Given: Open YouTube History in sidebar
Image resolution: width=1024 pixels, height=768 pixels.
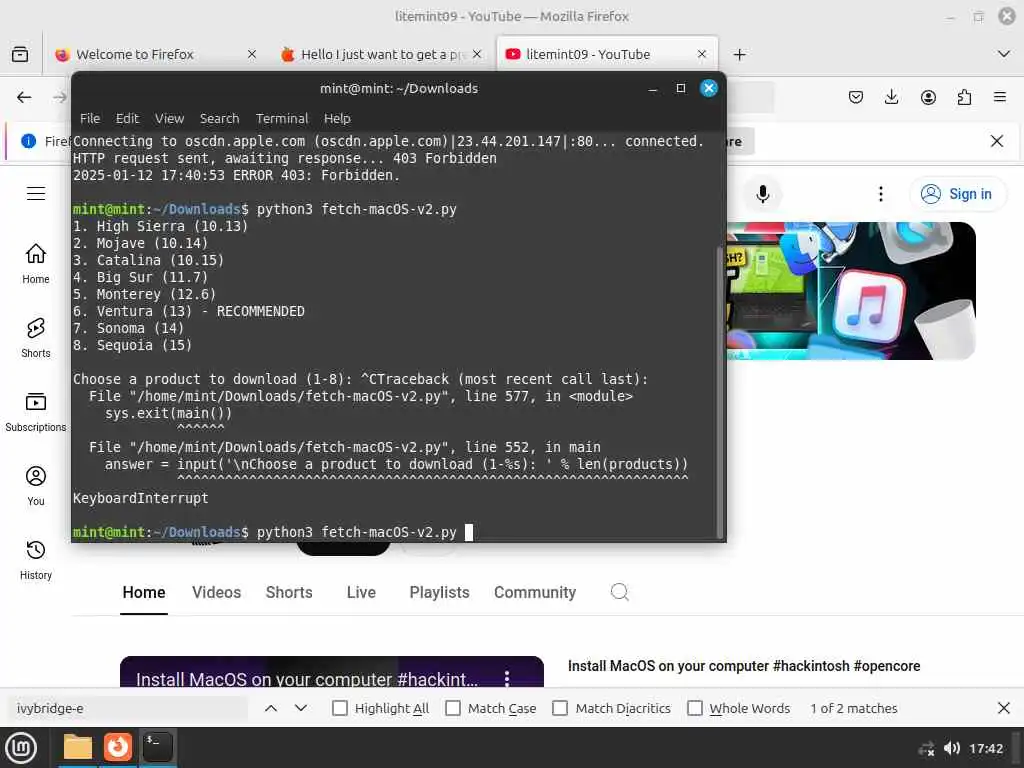Looking at the screenshot, I should (36, 560).
